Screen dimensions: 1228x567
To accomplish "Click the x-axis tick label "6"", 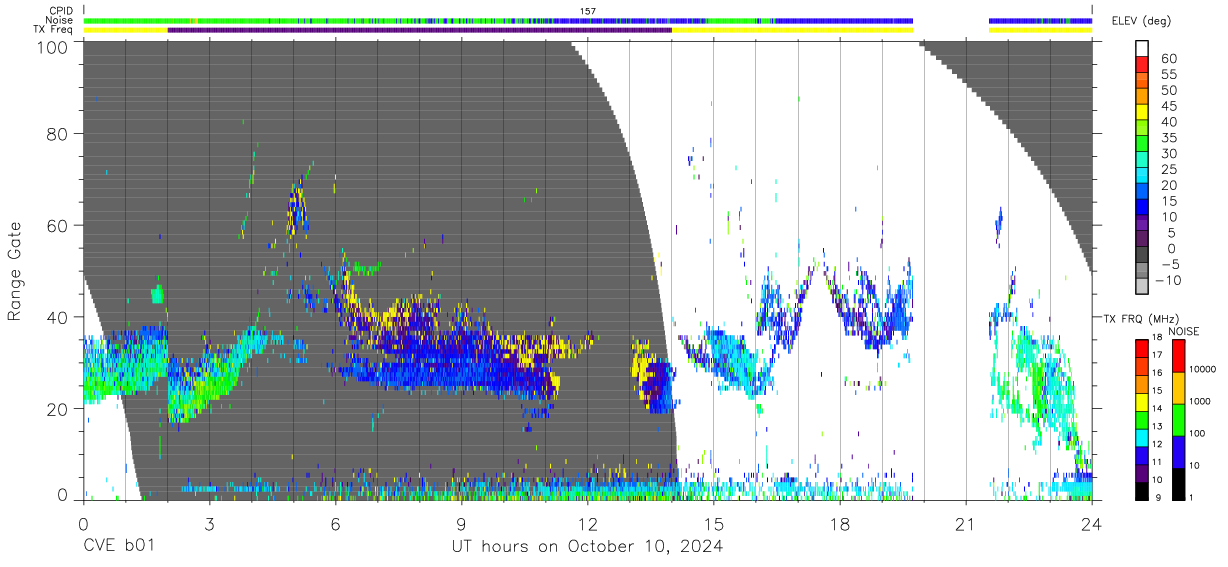I will [x=336, y=524].
